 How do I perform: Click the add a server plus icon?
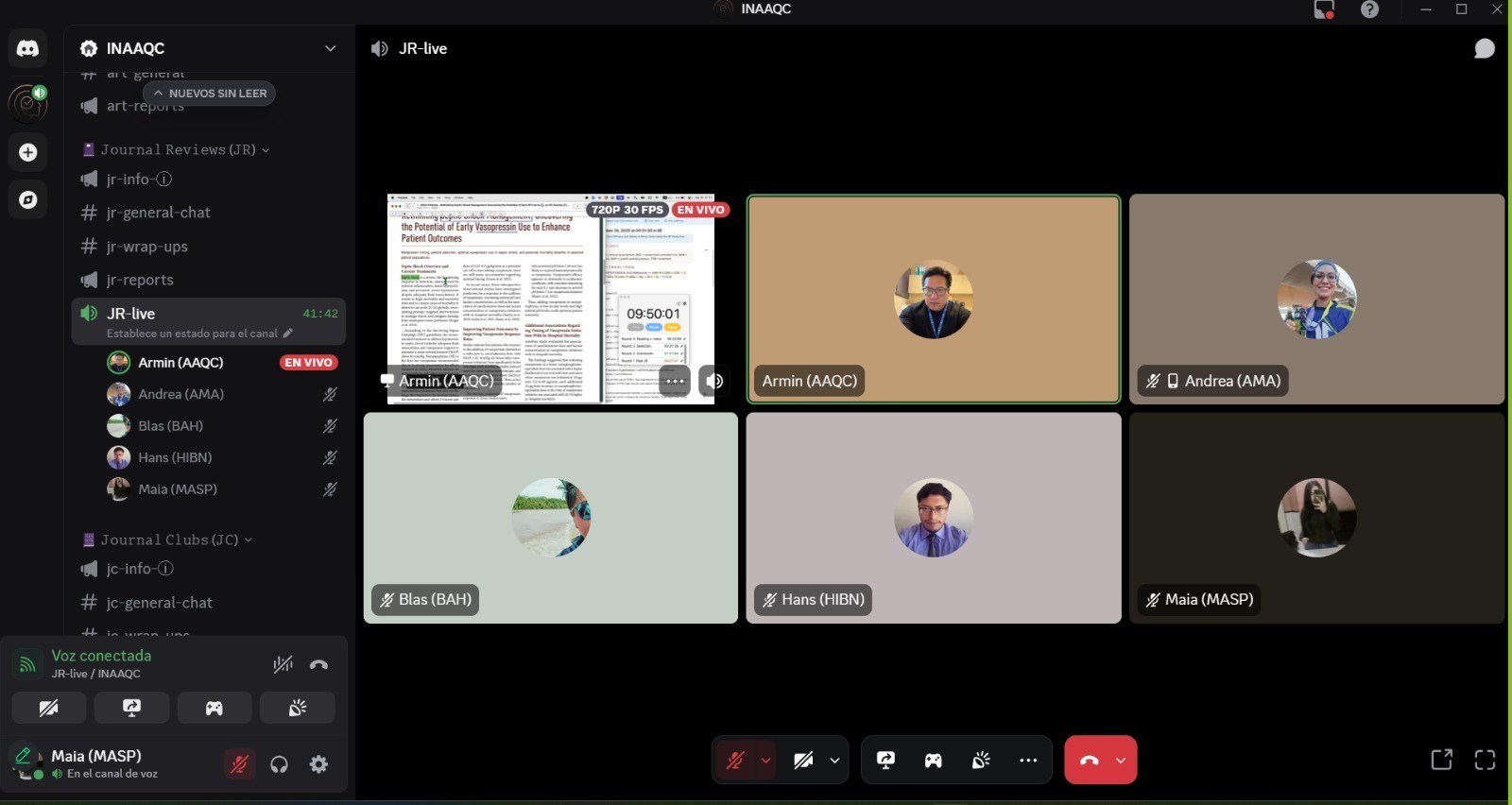coord(27,152)
